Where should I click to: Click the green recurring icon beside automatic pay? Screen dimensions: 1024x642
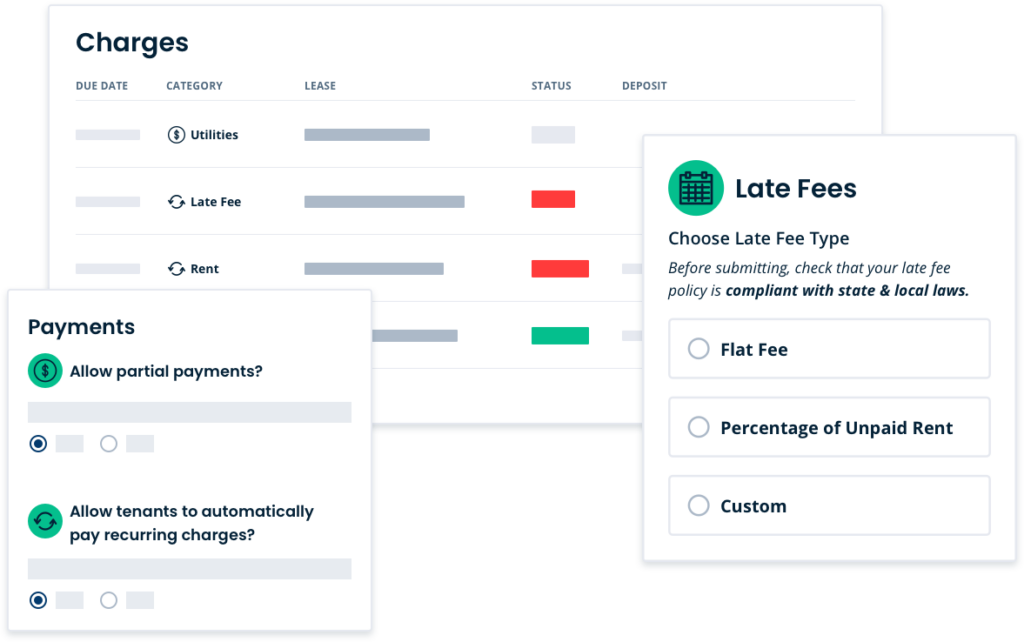click(x=45, y=521)
